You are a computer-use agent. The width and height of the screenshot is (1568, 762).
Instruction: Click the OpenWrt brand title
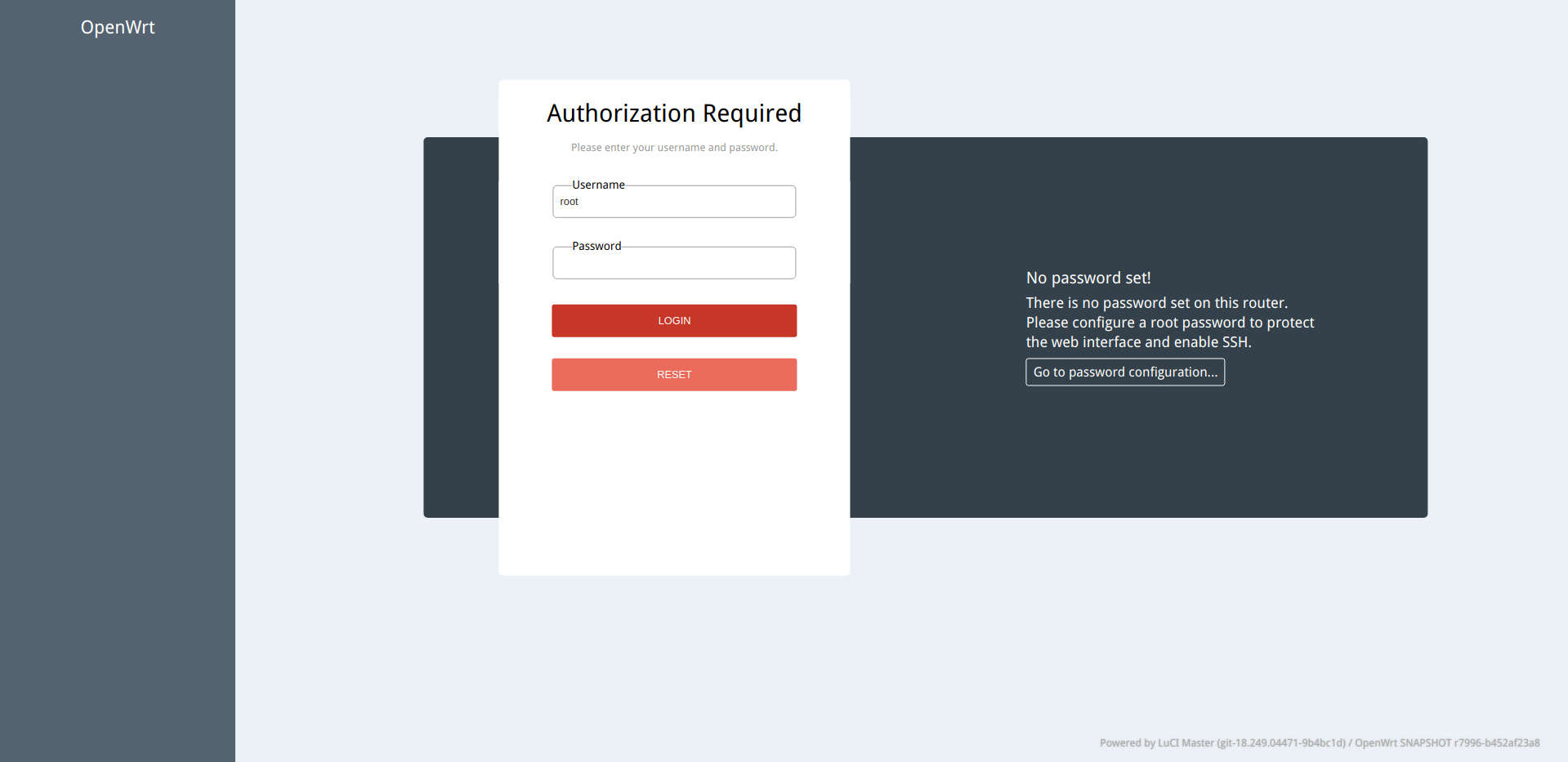pos(118,27)
